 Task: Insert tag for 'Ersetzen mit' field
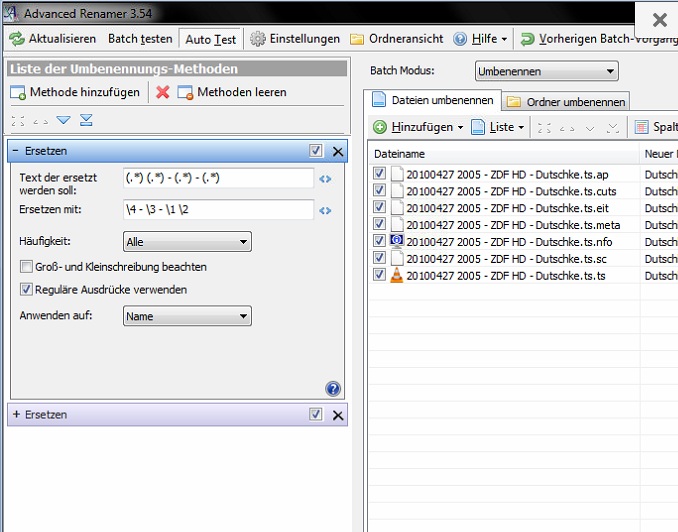coord(325,211)
